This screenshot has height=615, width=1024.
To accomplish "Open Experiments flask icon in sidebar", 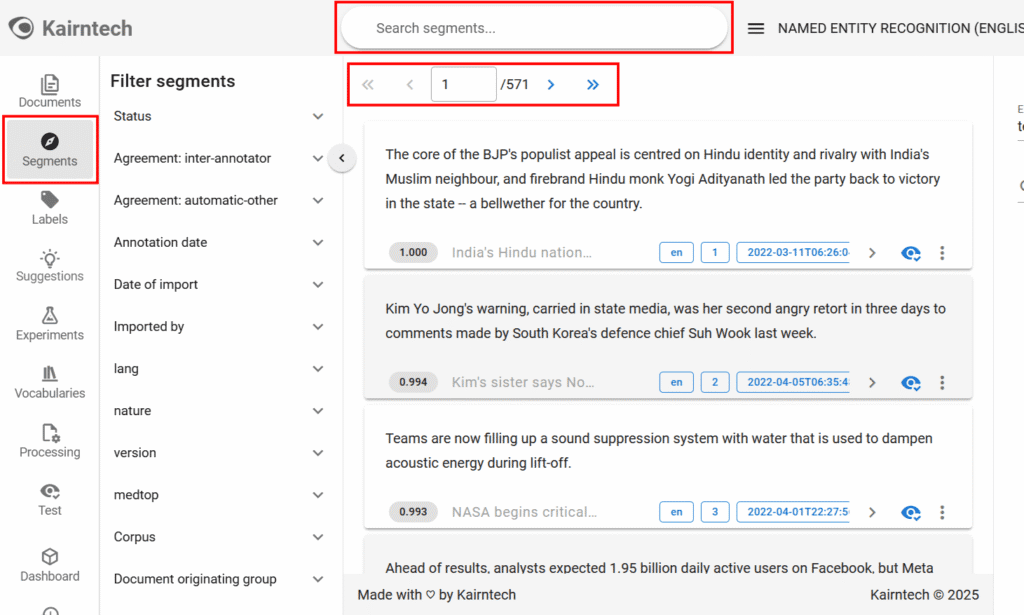I will (x=49, y=324).
